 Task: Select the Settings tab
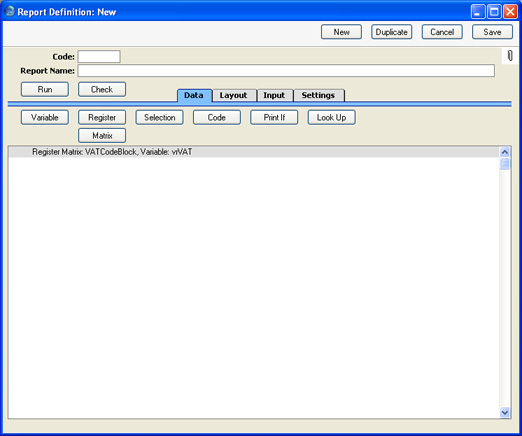[318, 95]
